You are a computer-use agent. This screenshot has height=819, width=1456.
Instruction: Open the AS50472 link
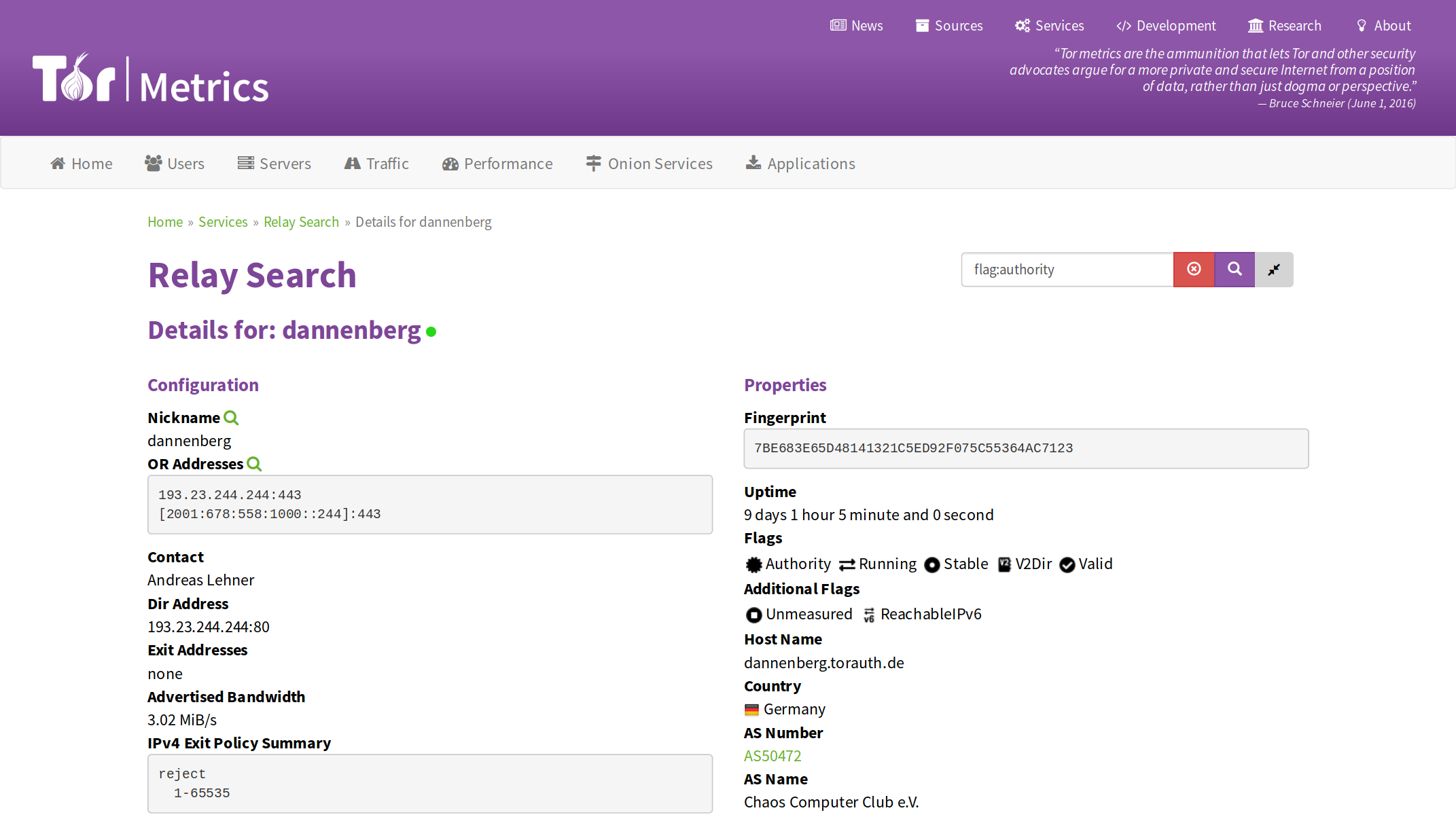click(x=773, y=756)
